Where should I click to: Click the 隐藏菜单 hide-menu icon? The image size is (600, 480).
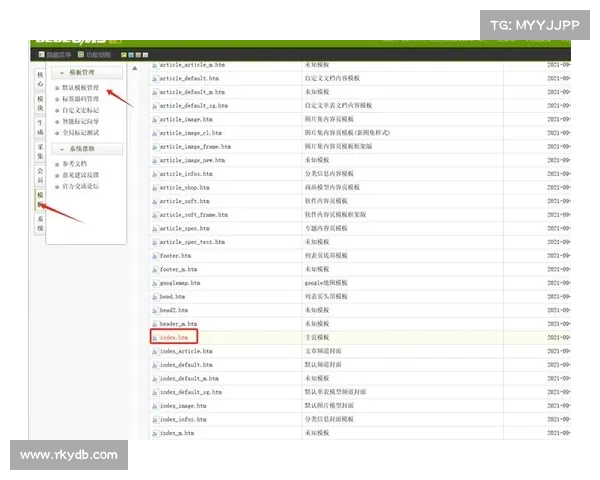[42, 55]
